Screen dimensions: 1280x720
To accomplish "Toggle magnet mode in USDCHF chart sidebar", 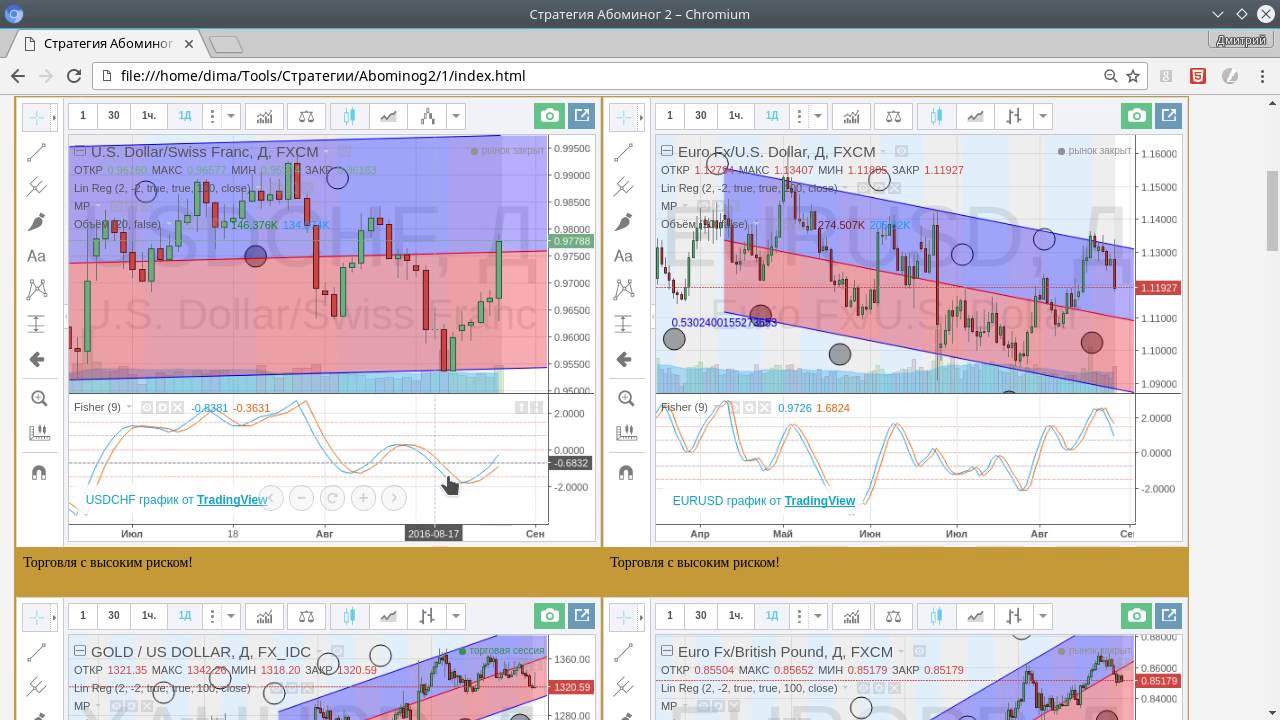I will (39, 472).
